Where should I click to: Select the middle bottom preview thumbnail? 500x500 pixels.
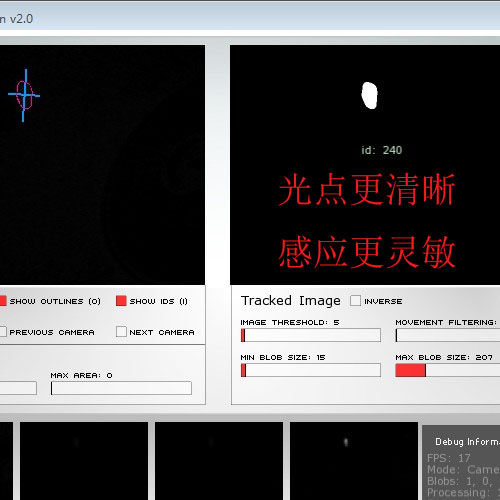pos(219,461)
